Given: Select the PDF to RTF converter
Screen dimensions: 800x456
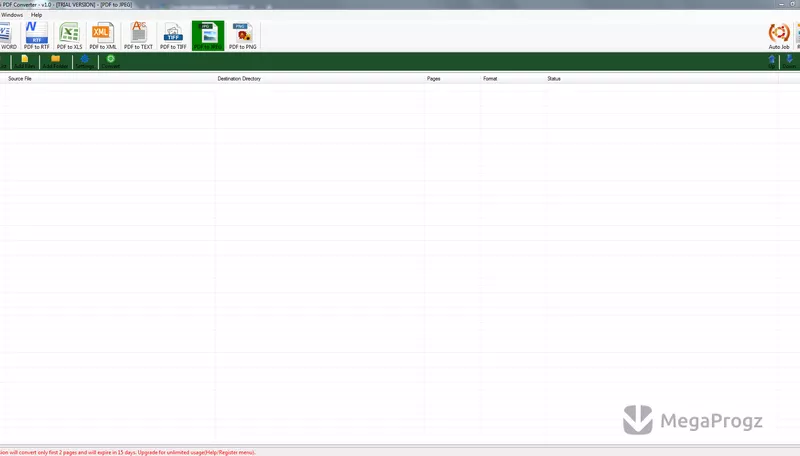Looking at the screenshot, I should point(36,36).
